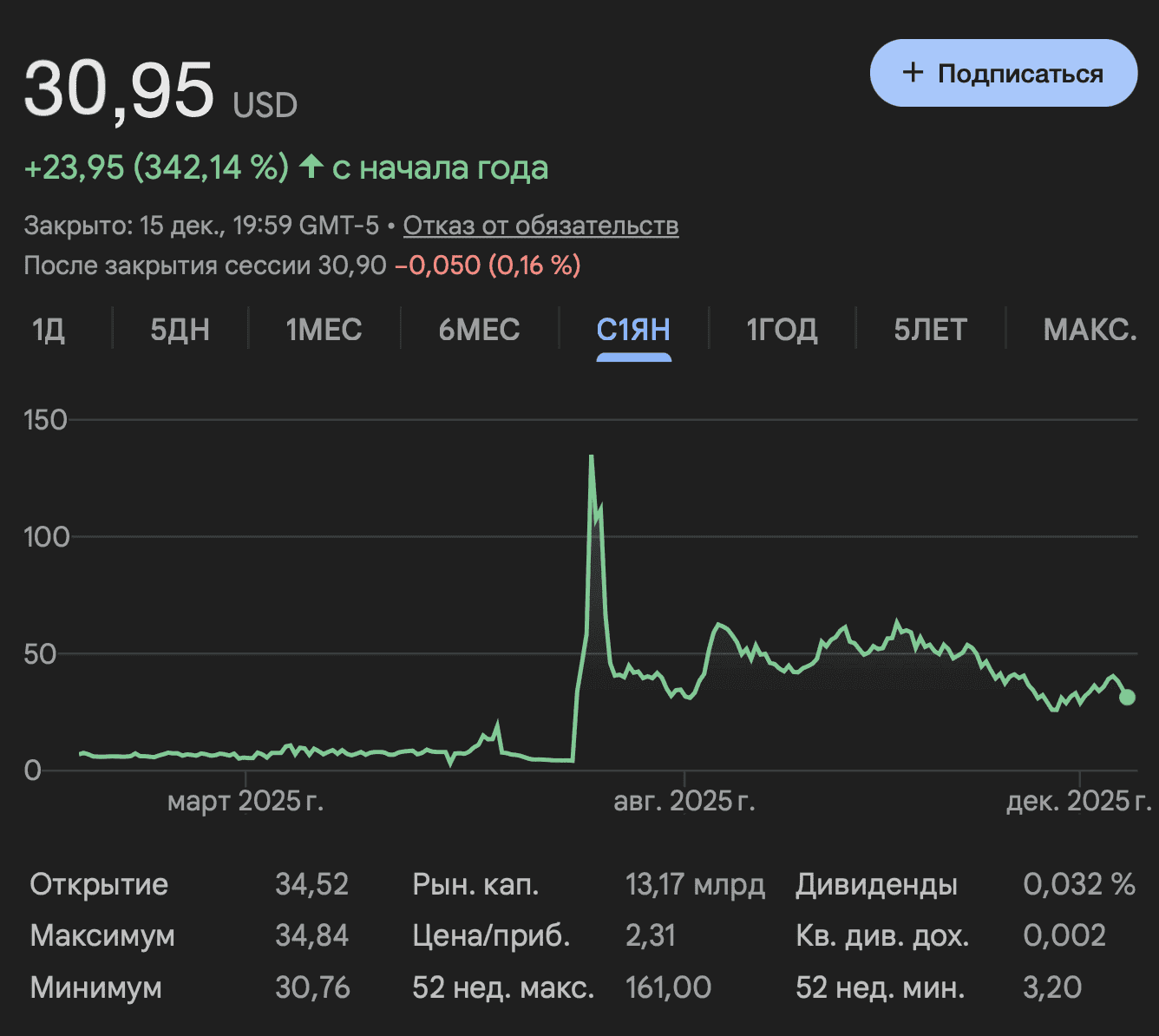Select the 1Д time range
This screenshot has width=1159, height=1036.
[49, 330]
